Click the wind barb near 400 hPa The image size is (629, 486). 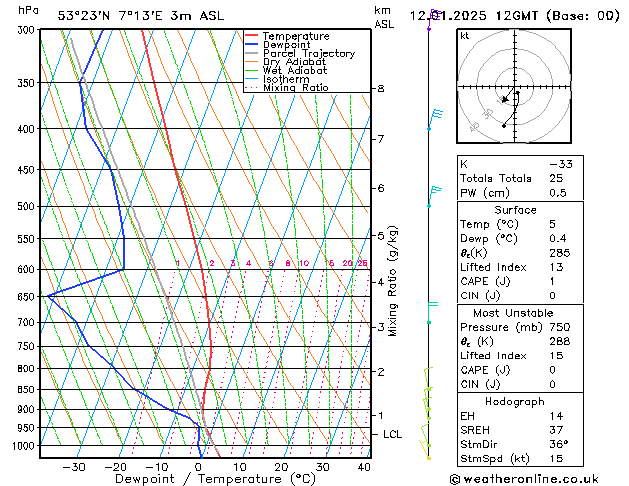(434, 118)
